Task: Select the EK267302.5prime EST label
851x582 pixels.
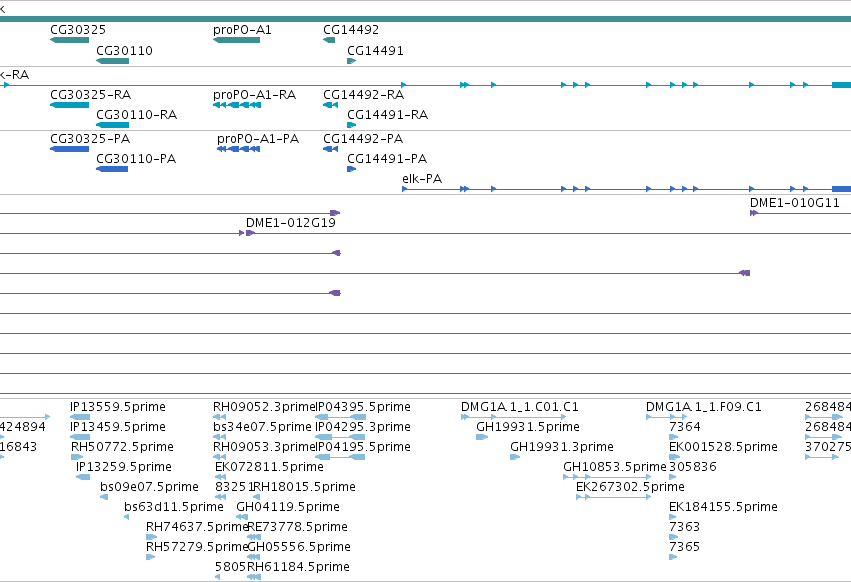Action: pos(630,488)
